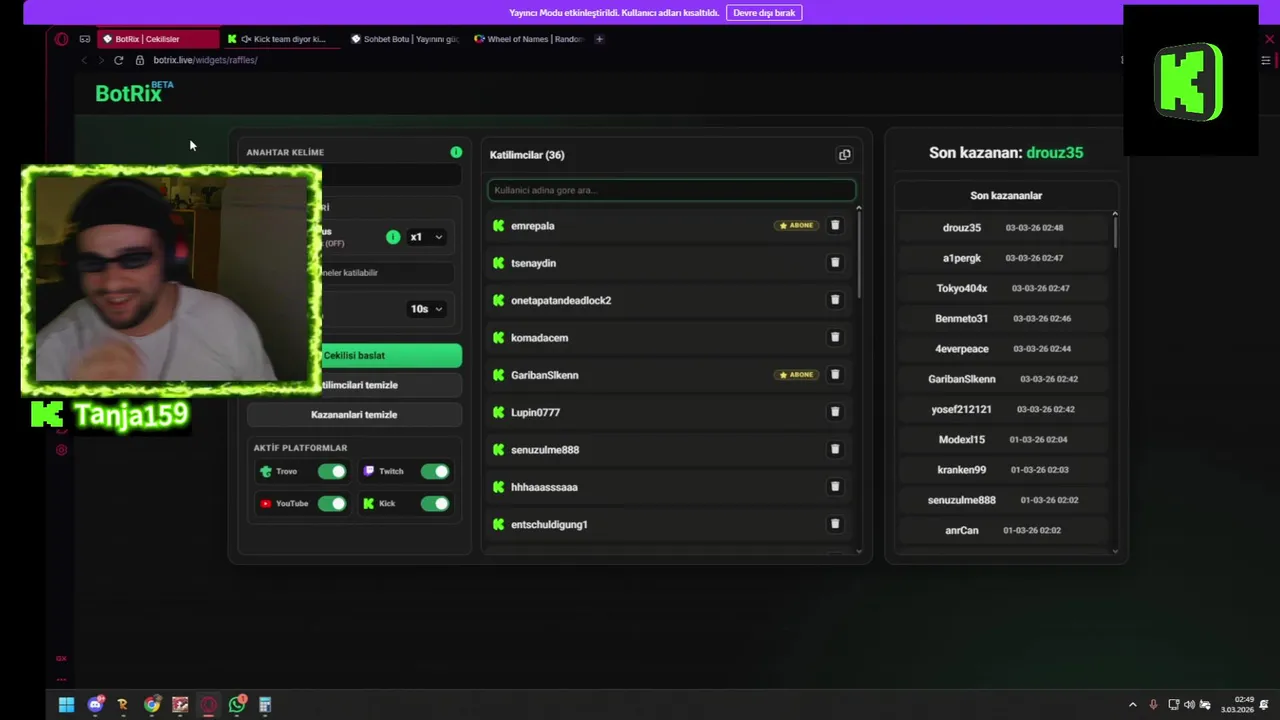Image resolution: width=1280 pixels, height=720 pixels.
Task: Delete Lupin0777 entry with trash icon
Action: click(x=835, y=412)
